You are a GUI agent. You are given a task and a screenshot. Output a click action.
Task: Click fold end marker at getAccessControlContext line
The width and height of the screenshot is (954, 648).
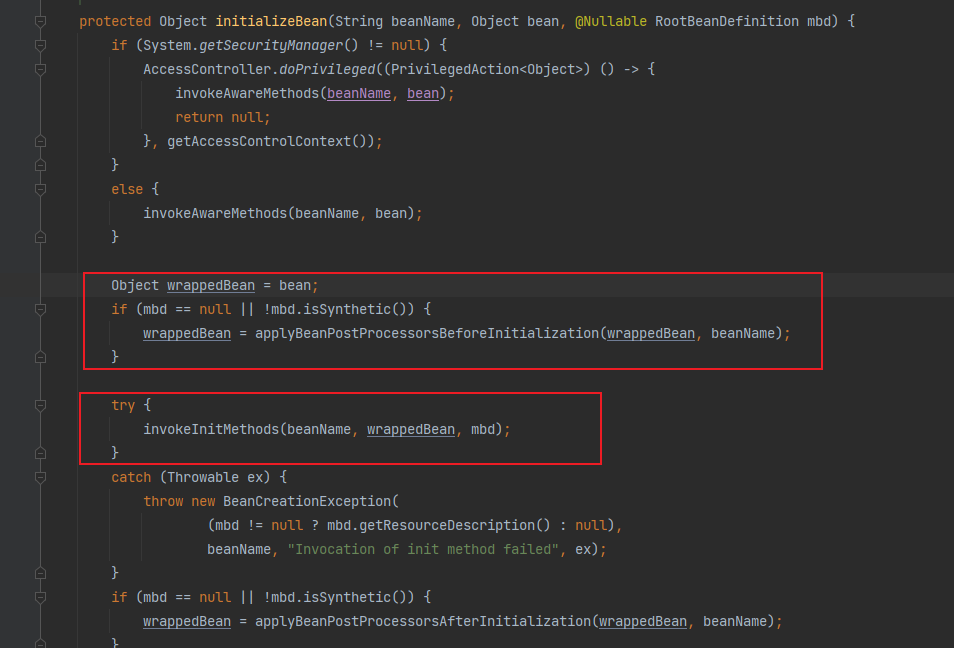pos(41,141)
